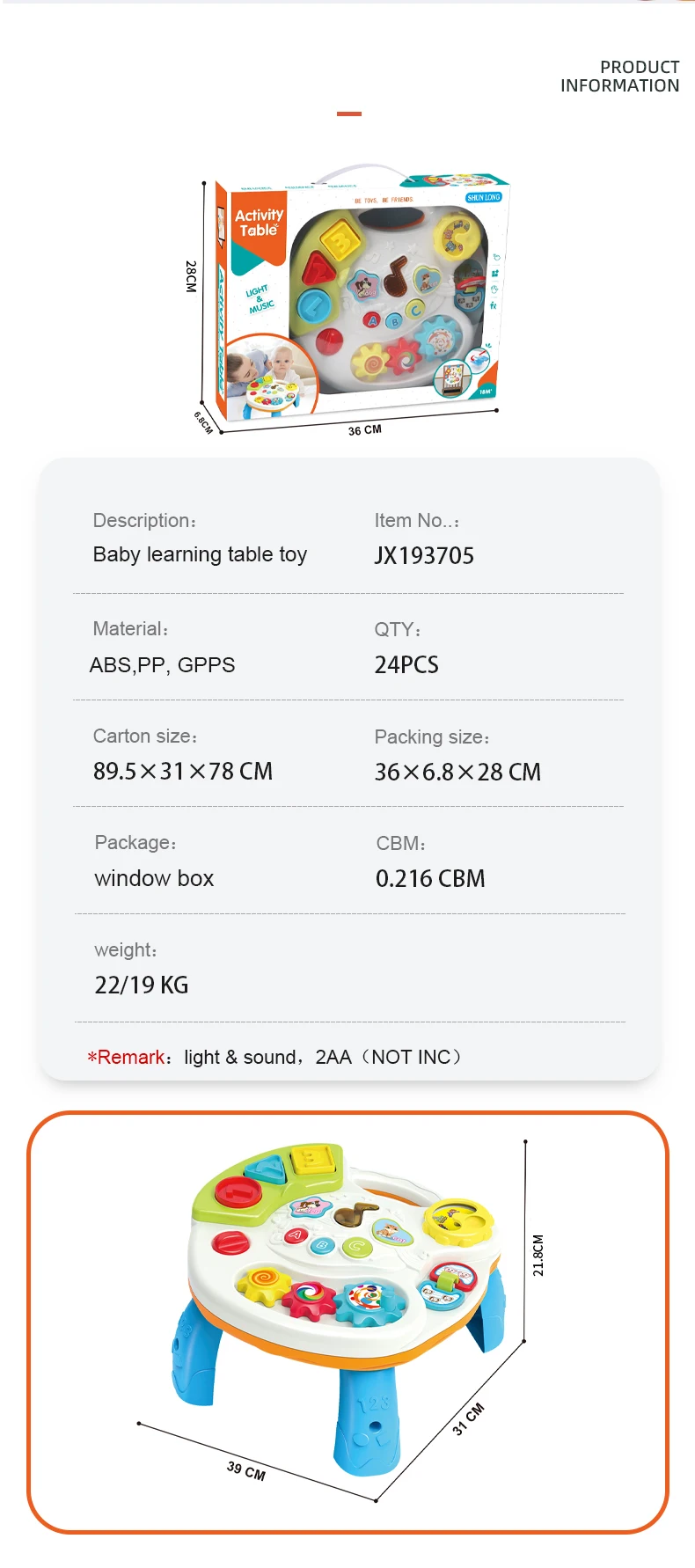695x1568 pixels.
Task: Click the orange dash under the heading
Action: [349, 114]
